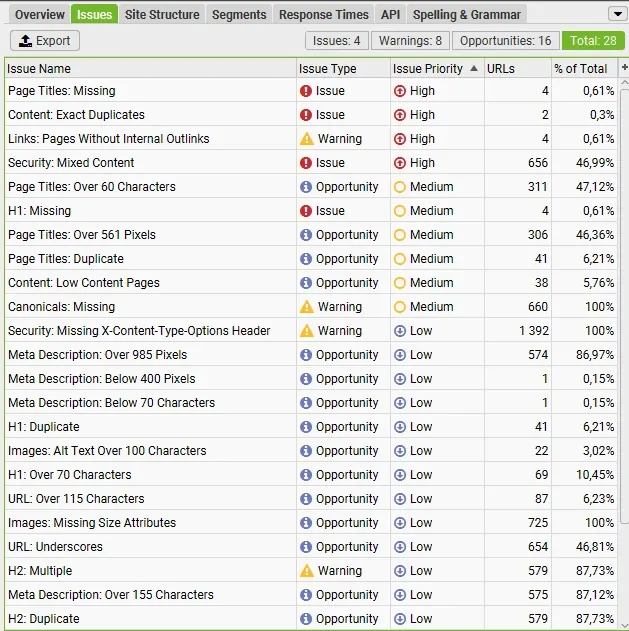Image resolution: width=629 pixels, height=631 pixels.
Task: Click info icon for Page Titles: Over 60 Characters
Action: pos(306,187)
